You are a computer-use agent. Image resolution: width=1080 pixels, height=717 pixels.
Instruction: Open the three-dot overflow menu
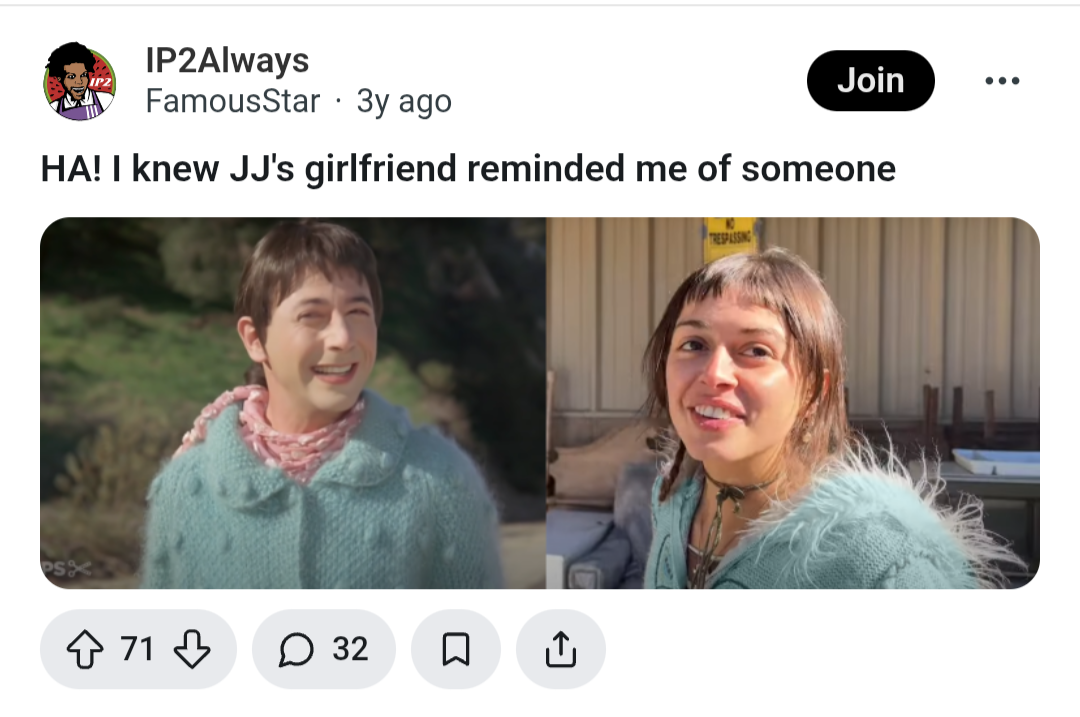1002,81
